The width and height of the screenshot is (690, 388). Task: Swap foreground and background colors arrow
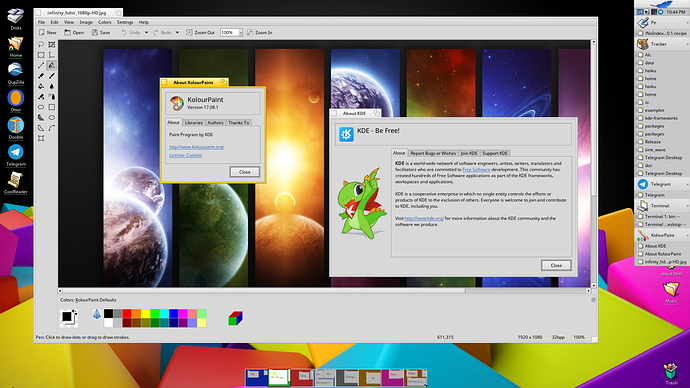click(75, 312)
